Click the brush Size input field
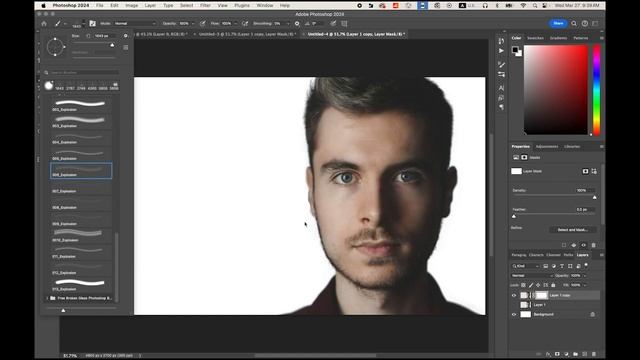Viewport: 640px width, 360px height. (x=105, y=36)
